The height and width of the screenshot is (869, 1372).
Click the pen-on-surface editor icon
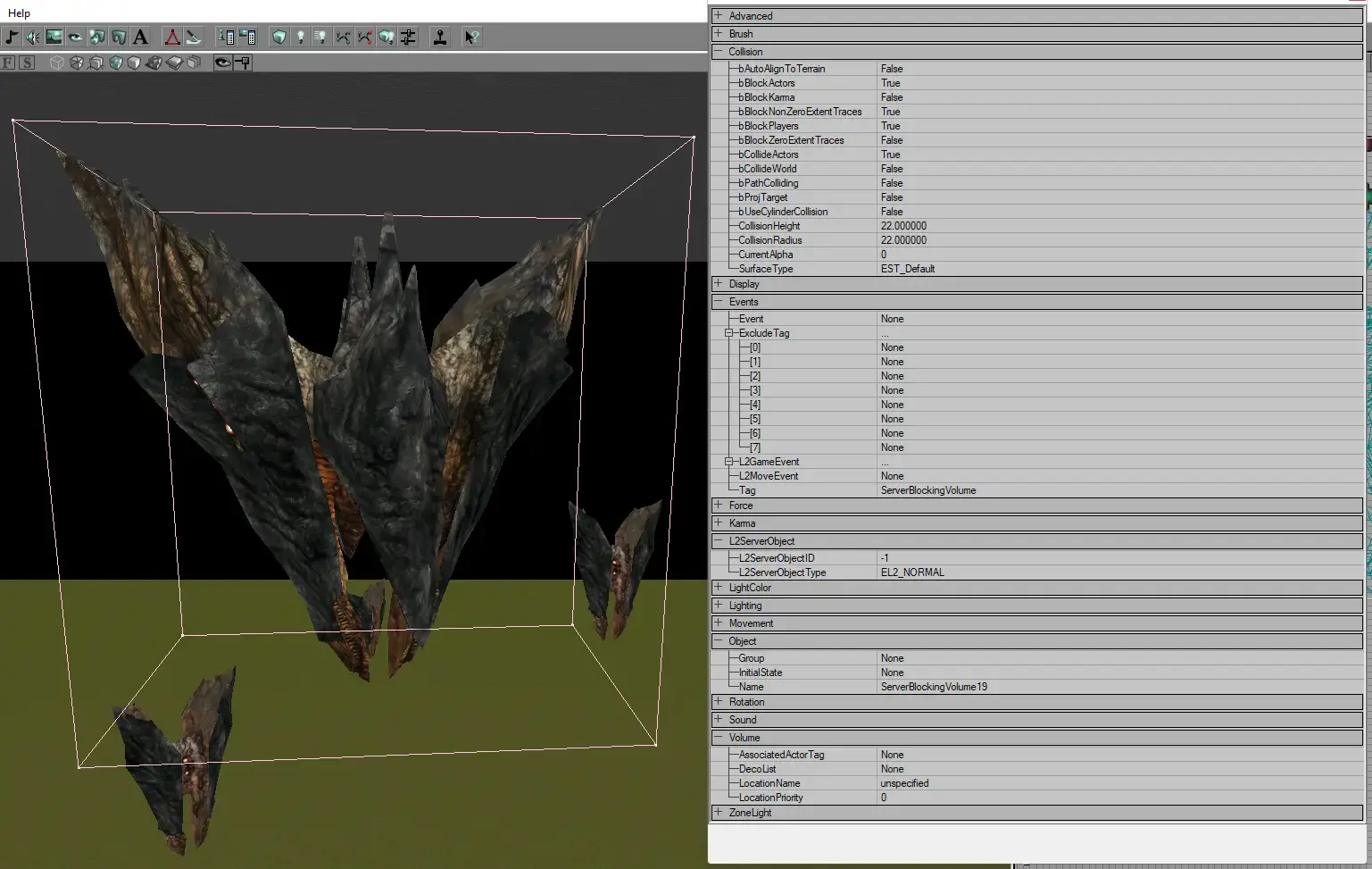coord(194,37)
